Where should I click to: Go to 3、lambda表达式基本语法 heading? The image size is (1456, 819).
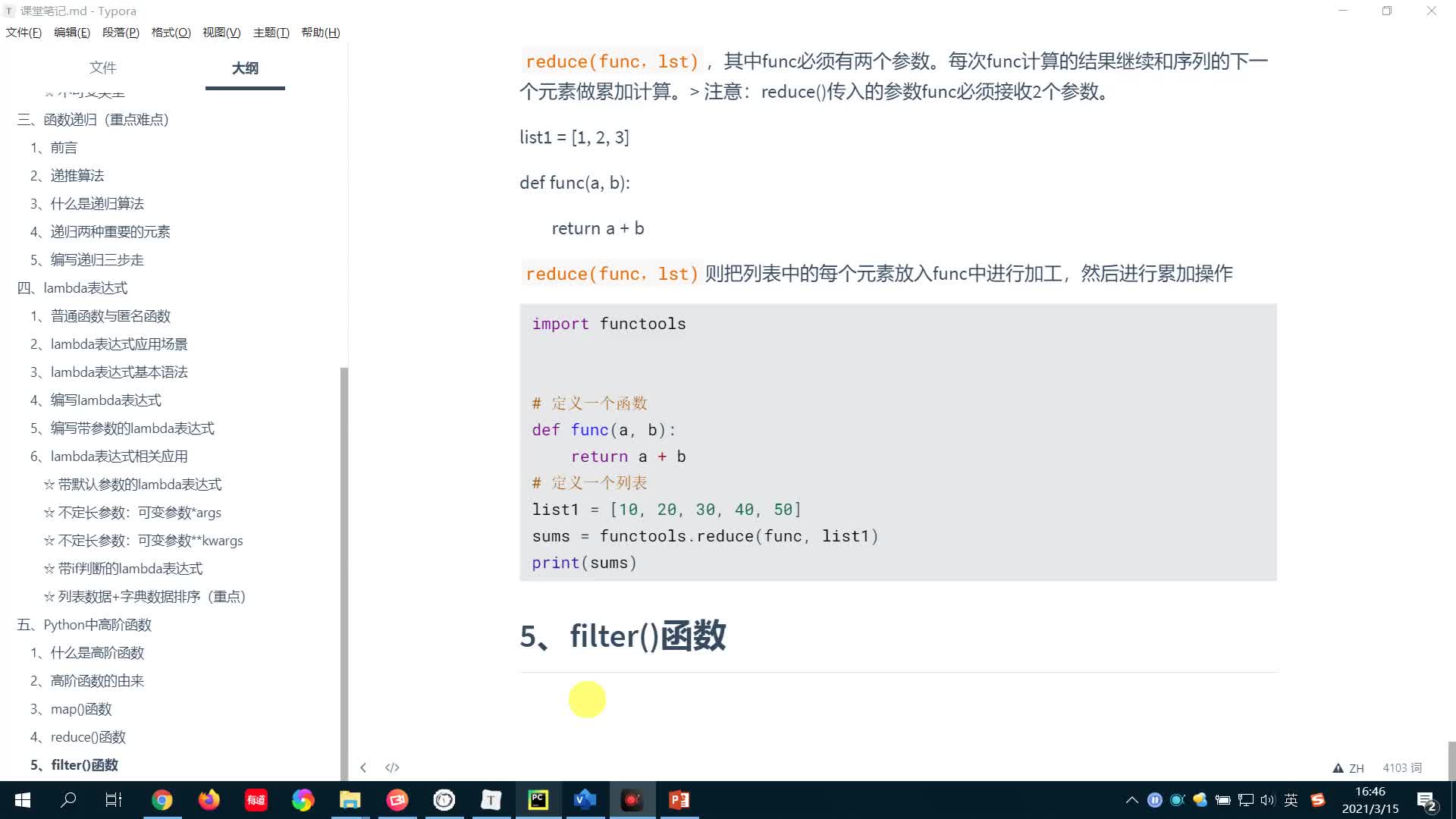pos(108,372)
